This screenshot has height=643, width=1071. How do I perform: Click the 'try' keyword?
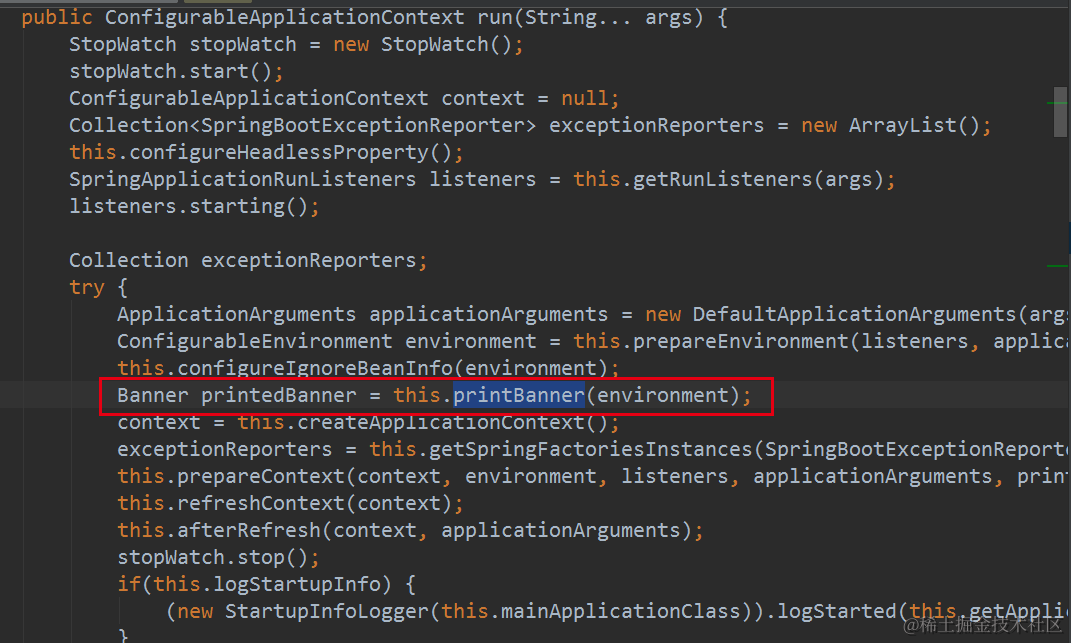87,287
